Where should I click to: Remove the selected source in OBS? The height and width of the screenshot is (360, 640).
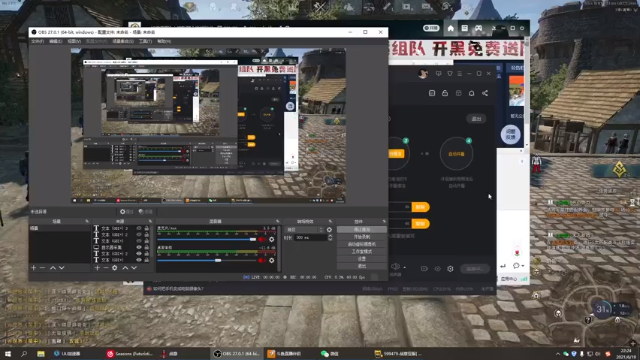pos(106,268)
